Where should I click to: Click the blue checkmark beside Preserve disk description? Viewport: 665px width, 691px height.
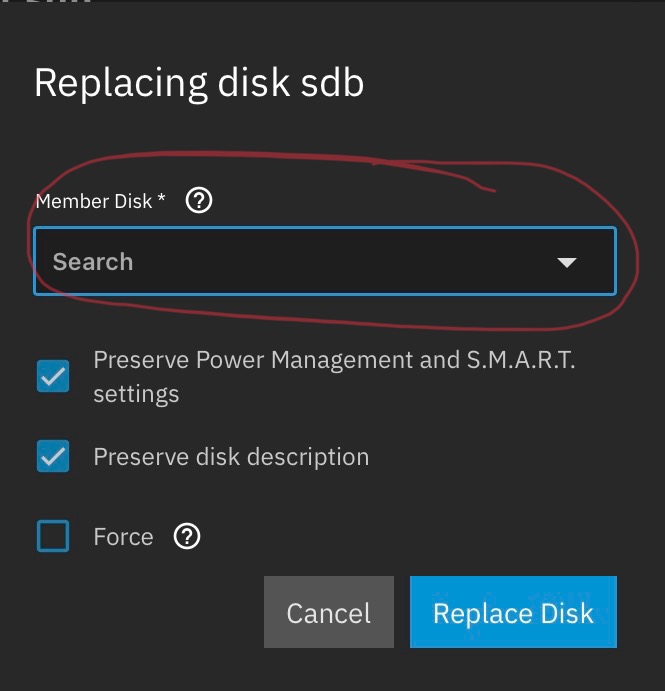pos(53,457)
